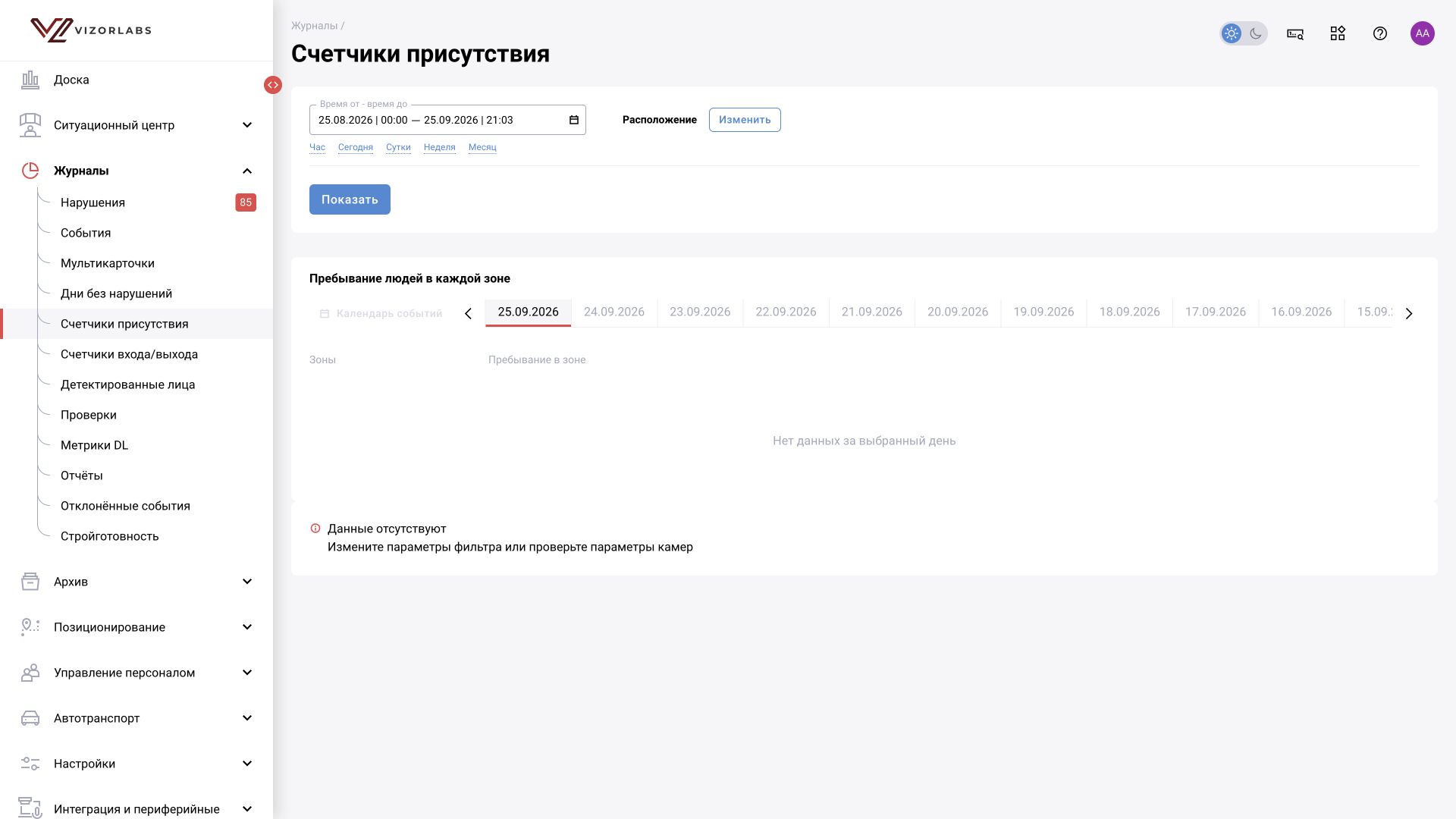Image resolution: width=1456 pixels, height=819 pixels.
Task: Open the widgets grid icon in header
Action: click(1338, 33)
